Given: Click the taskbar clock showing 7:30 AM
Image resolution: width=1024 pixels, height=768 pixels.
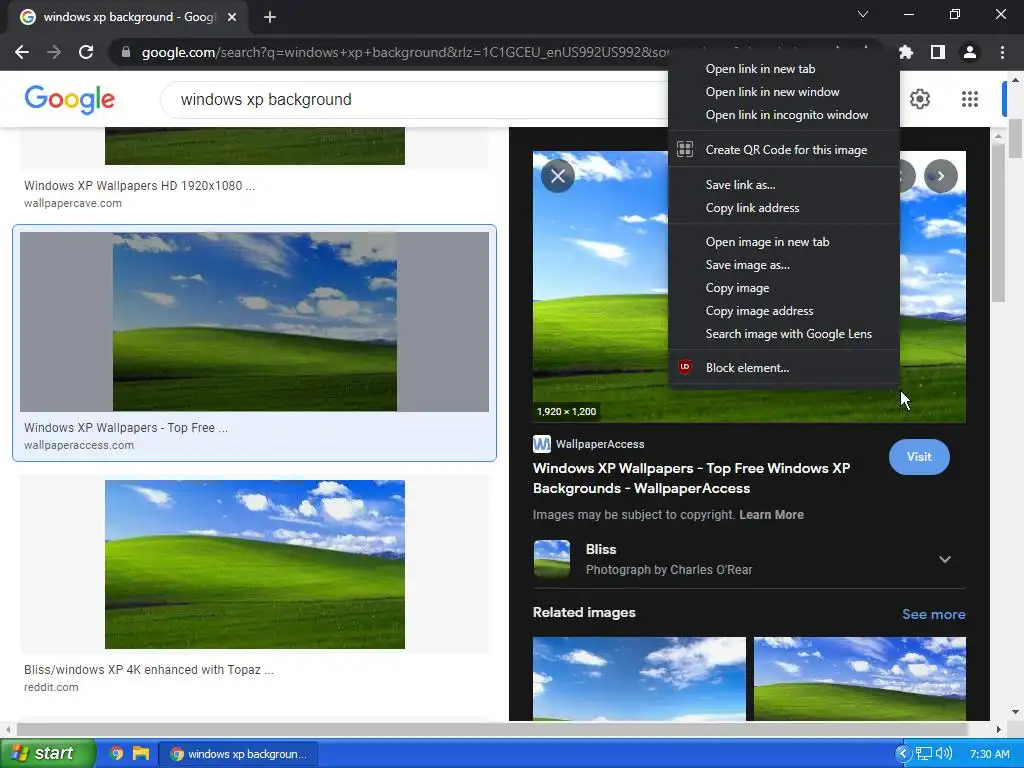Looking at the screenshot, I should [989, 754].
